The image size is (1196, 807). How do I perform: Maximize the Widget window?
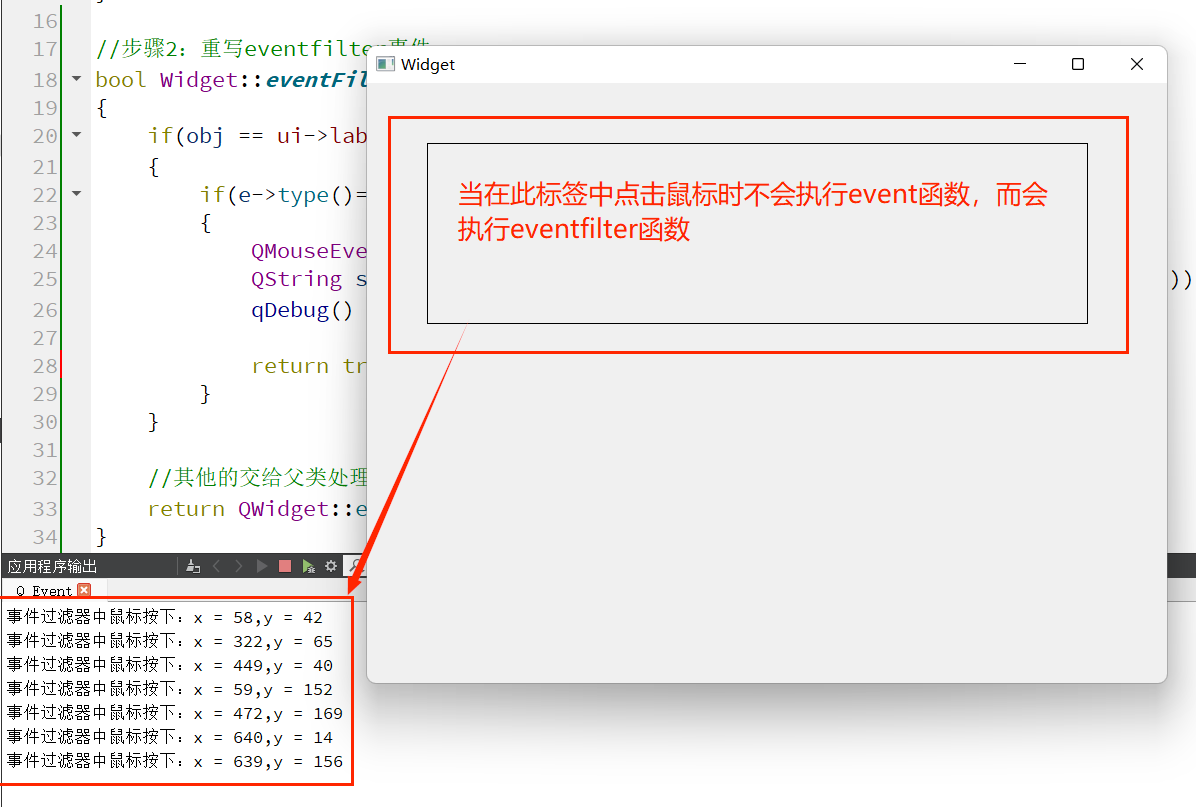coord(1078,64)
